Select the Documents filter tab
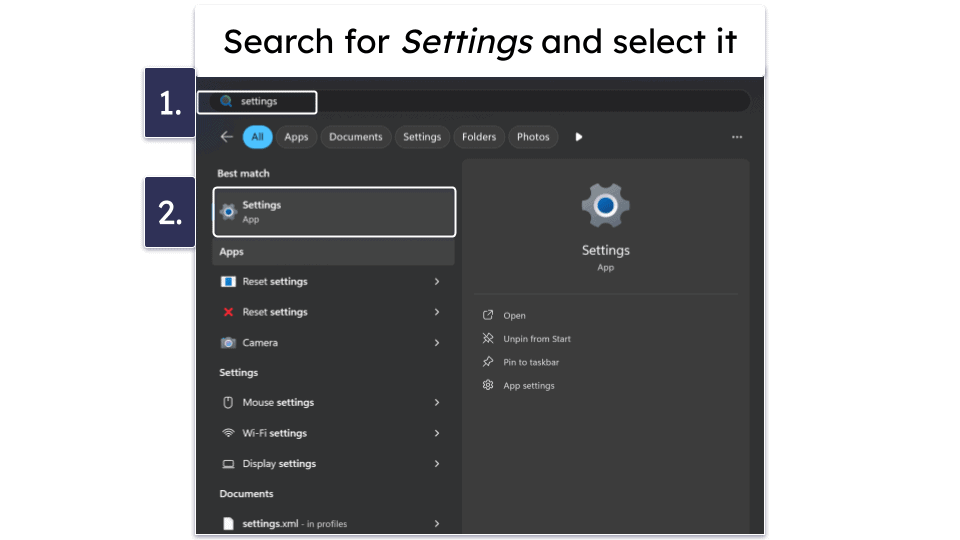Viewport: 960px width, 540px height. coord(356,137)
